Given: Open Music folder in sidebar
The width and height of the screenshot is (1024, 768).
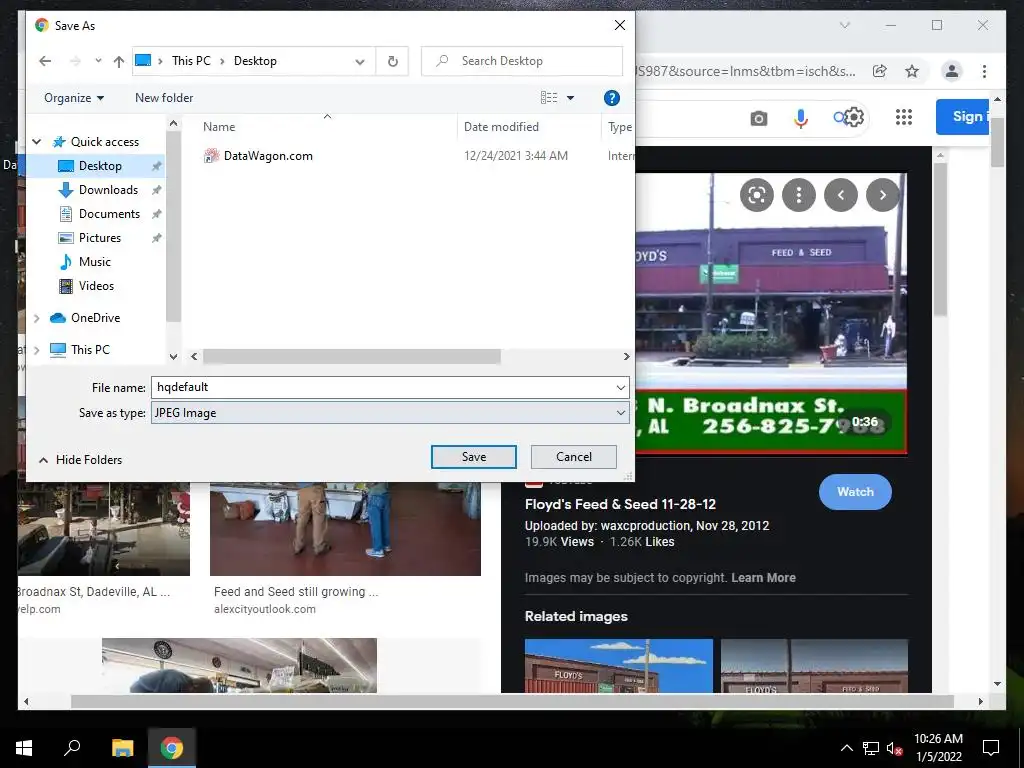Looking at the screenshot, I should pyautogui.click(x=95, y=262).
